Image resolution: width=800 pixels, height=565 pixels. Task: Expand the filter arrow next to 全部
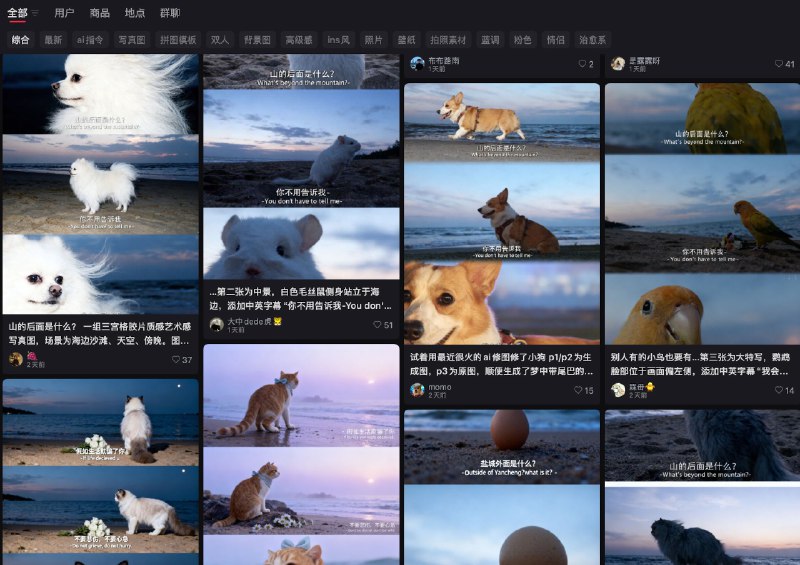(35, 14)
